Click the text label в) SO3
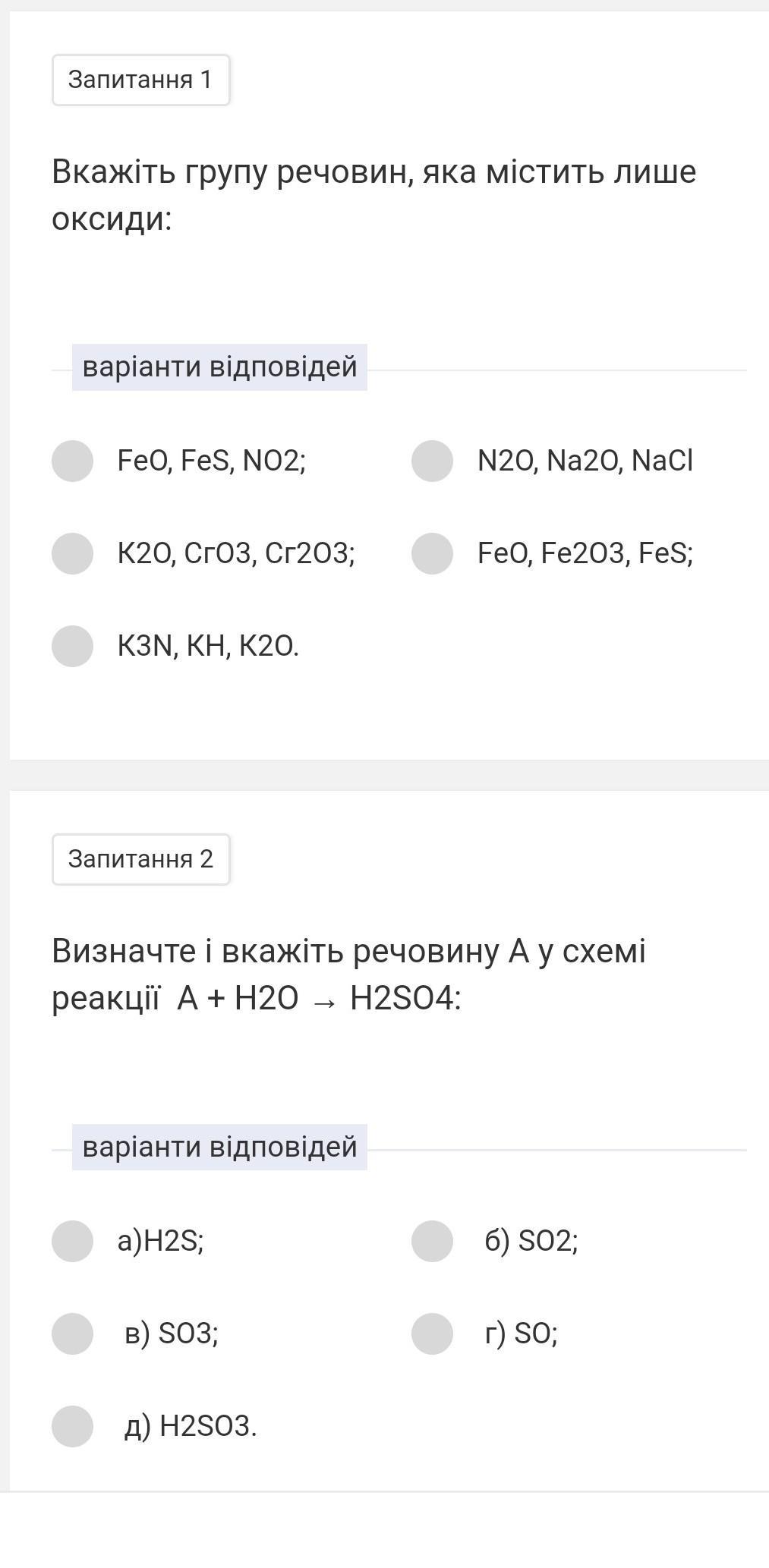Viewport: 769px width, 1568px height. [x=172, y=1333]
